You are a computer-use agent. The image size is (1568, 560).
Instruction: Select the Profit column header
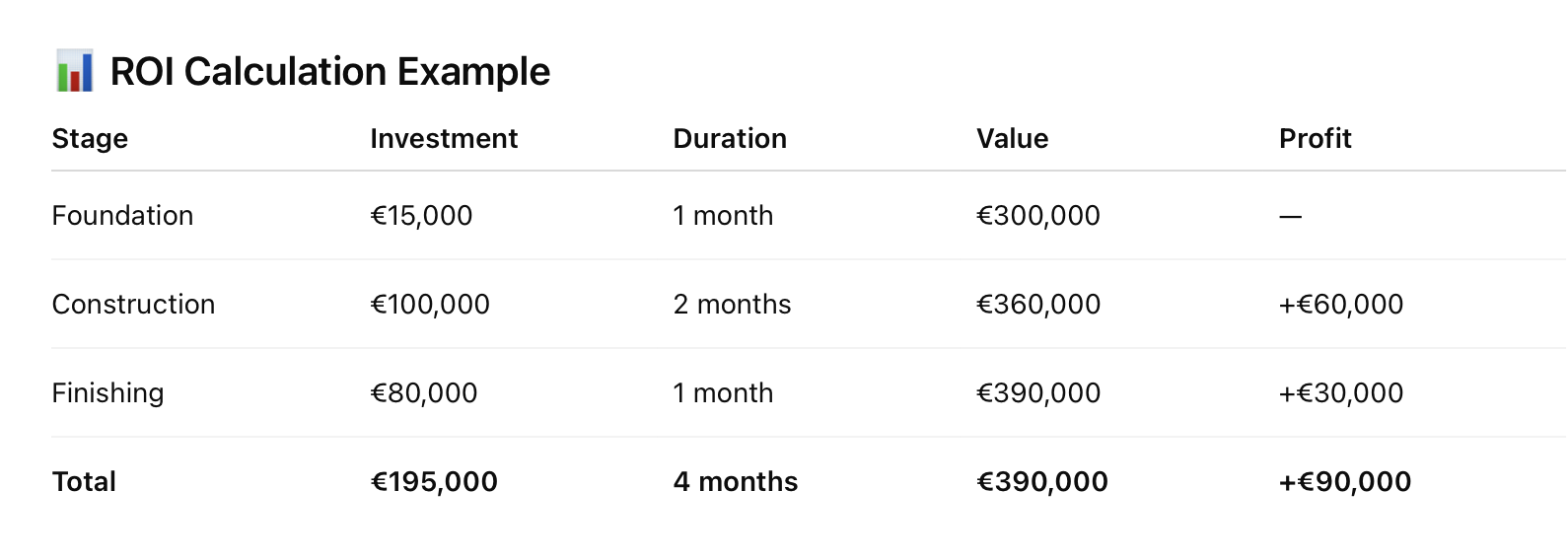pos(1315,139)
